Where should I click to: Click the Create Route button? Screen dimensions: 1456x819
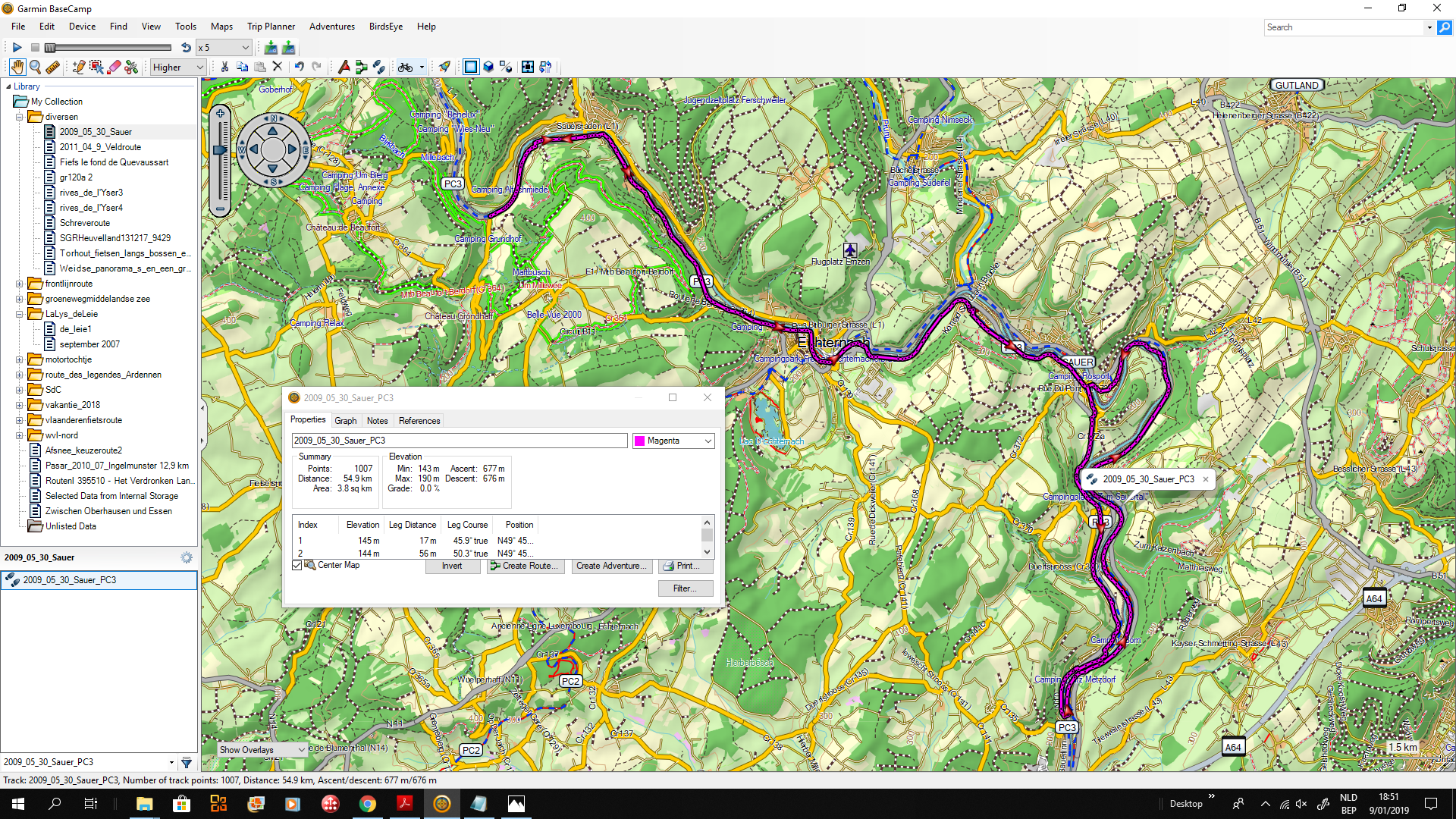[x=526, y=566]
